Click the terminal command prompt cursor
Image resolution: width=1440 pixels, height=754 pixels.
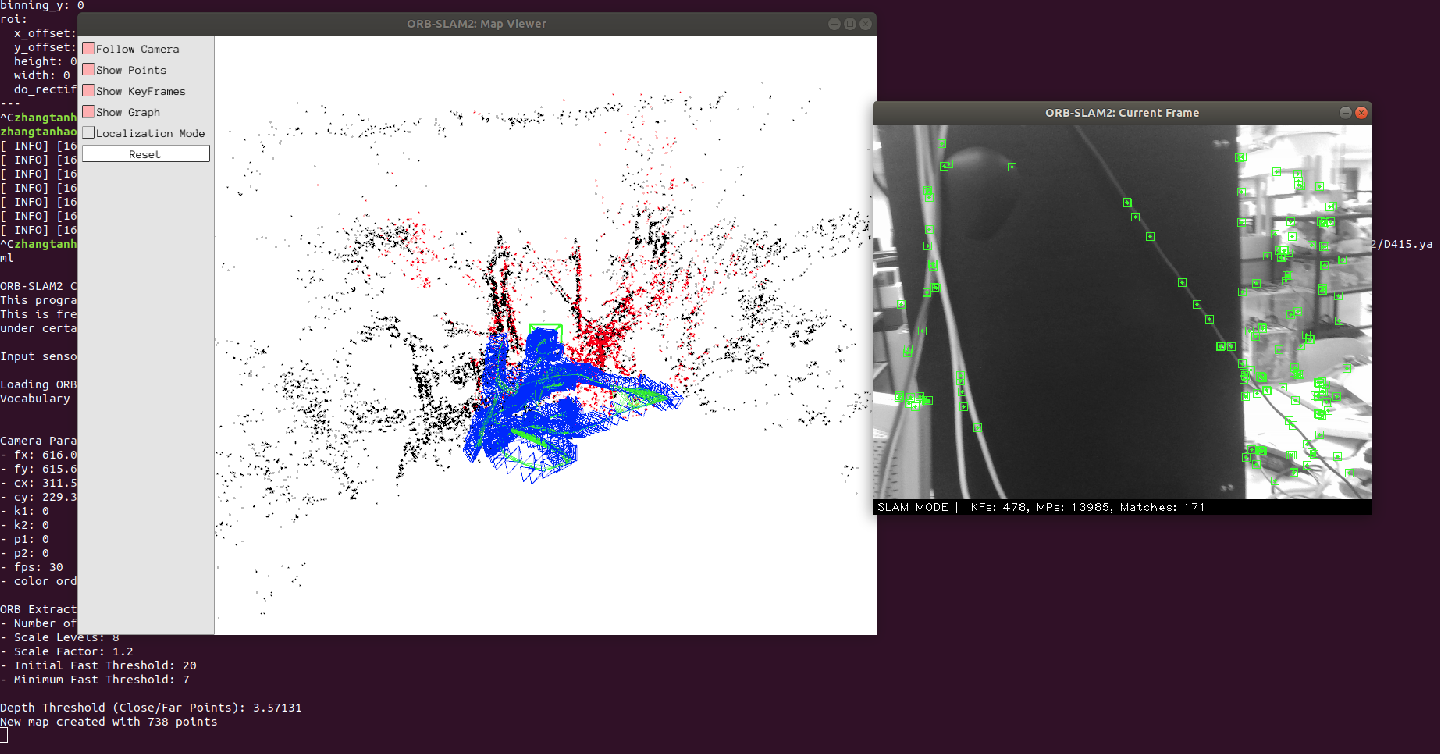click(5, 733)
